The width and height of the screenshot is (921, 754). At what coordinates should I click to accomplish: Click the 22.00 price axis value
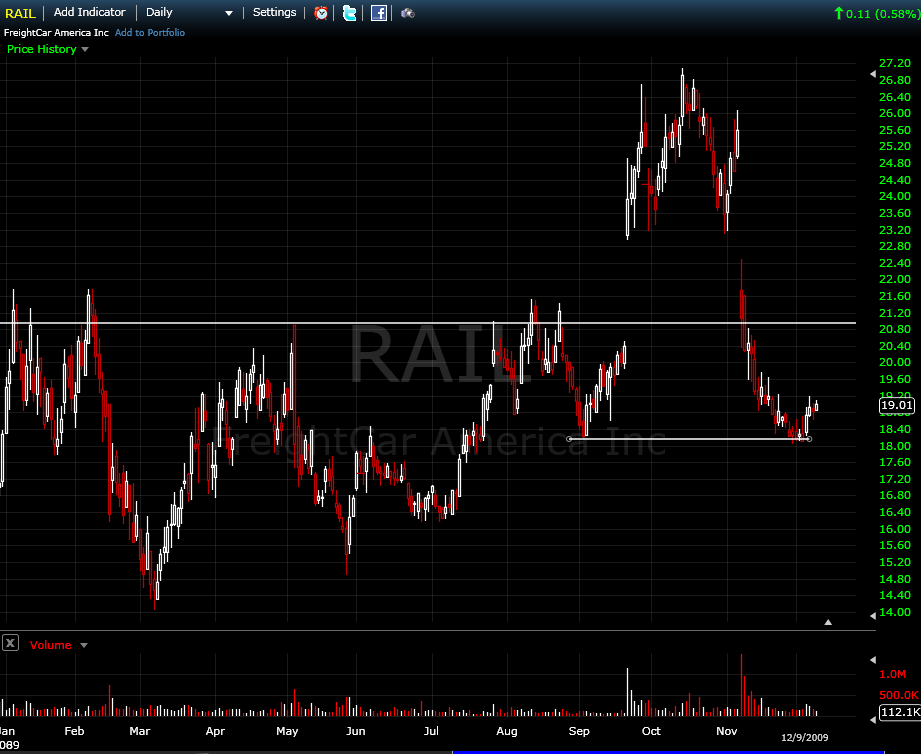coord(895,279)
